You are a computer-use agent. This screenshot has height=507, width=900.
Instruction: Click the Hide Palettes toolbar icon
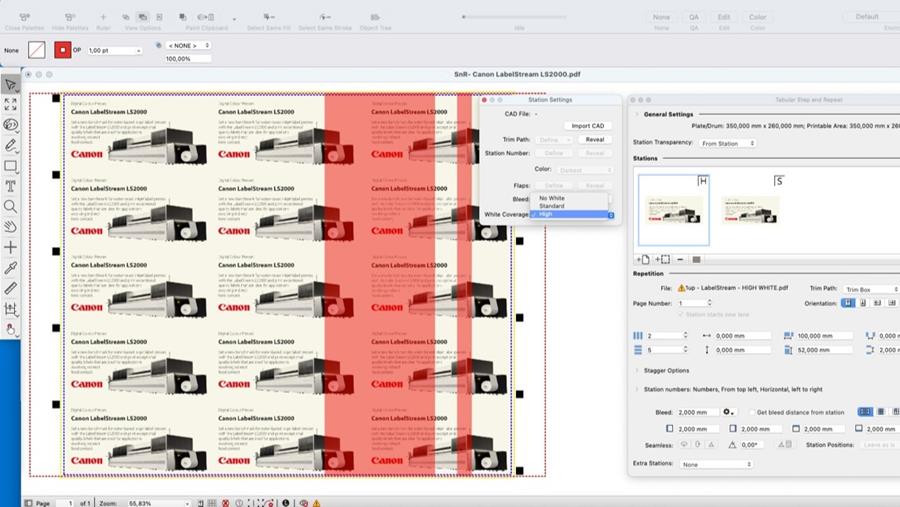click(x=70, y=18)
